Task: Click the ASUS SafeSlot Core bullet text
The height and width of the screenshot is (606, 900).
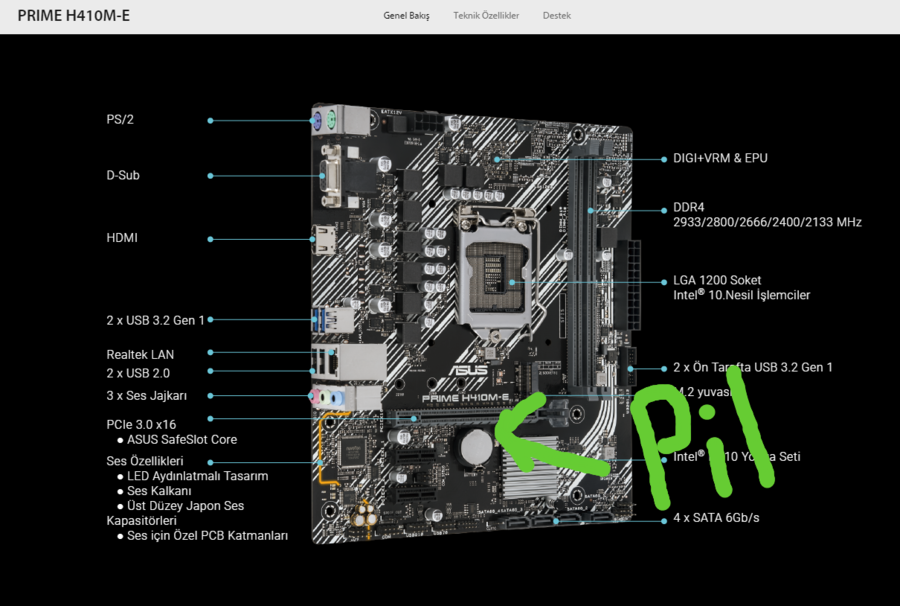Action: coord(182,440)
